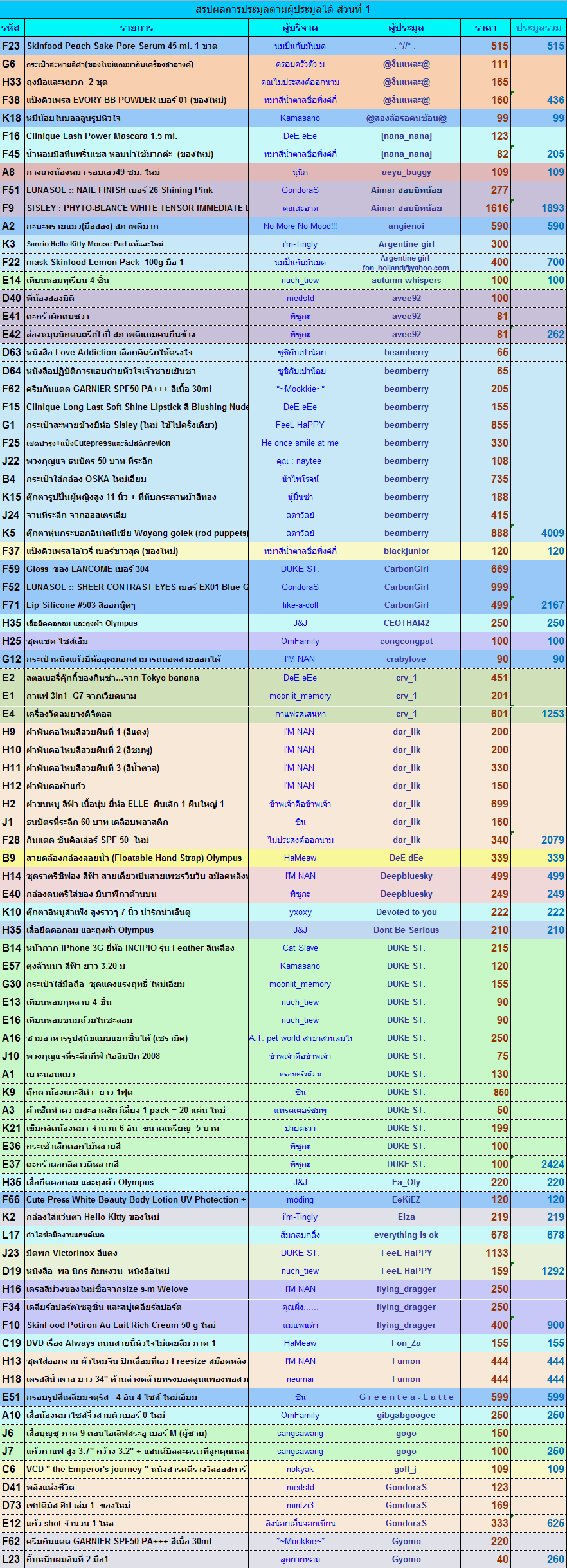Viewport: 567px width, 1568px height.
Task: Select the Sanrio Hello Kitty Mouse Pad item
Action: (136, 244)
